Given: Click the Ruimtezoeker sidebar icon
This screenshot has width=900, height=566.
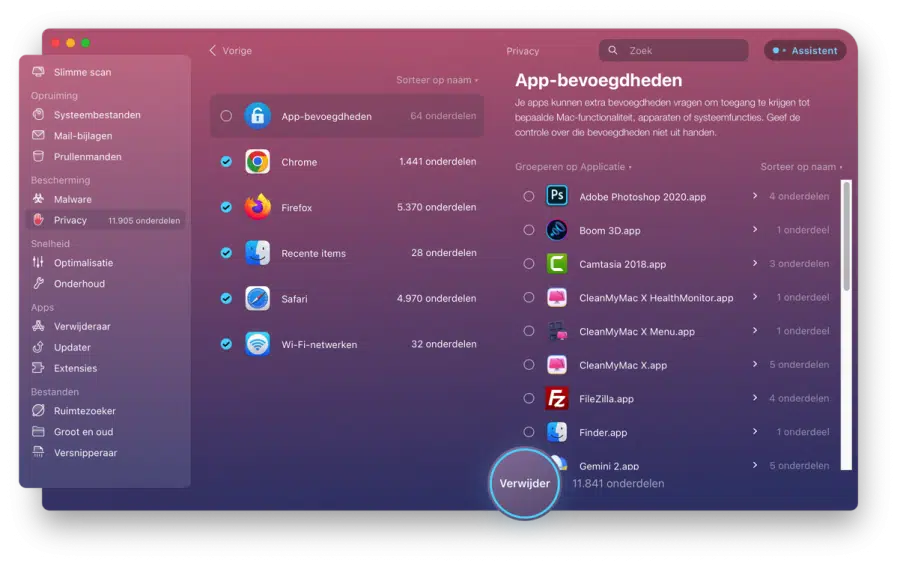Looking at the screenshot, I should pos(38,410).
